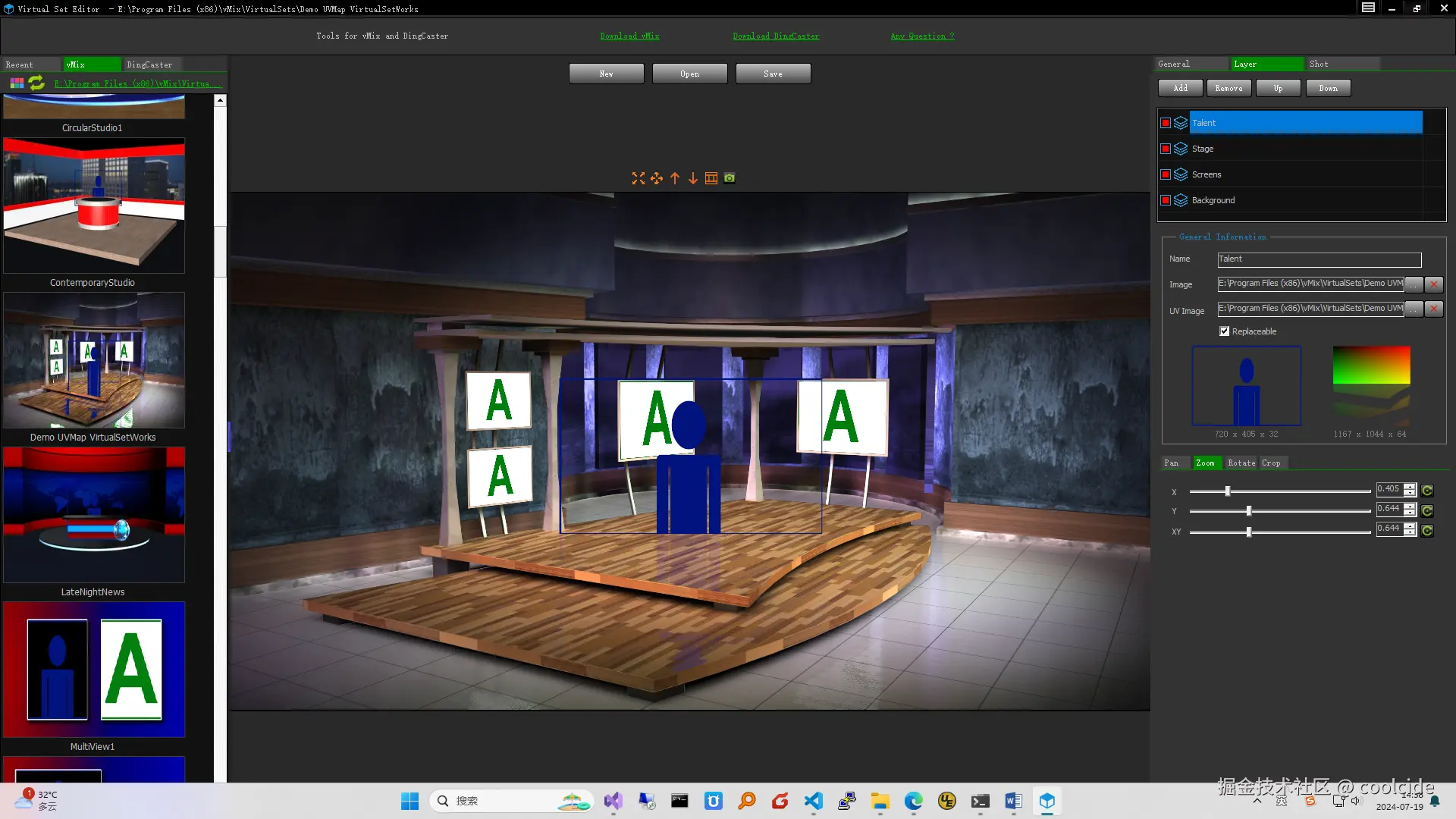The width and height of the screenshot is (1456, 819).
Task: Browse for UV Image file with '..' button
Action: pos(1414,309)
